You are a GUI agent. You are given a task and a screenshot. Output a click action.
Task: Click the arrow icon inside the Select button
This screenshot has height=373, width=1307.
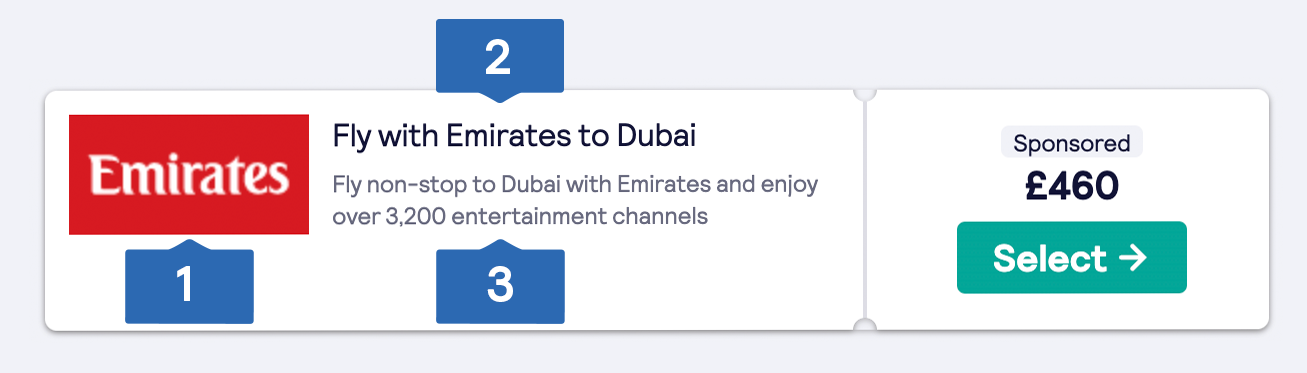1132,258
